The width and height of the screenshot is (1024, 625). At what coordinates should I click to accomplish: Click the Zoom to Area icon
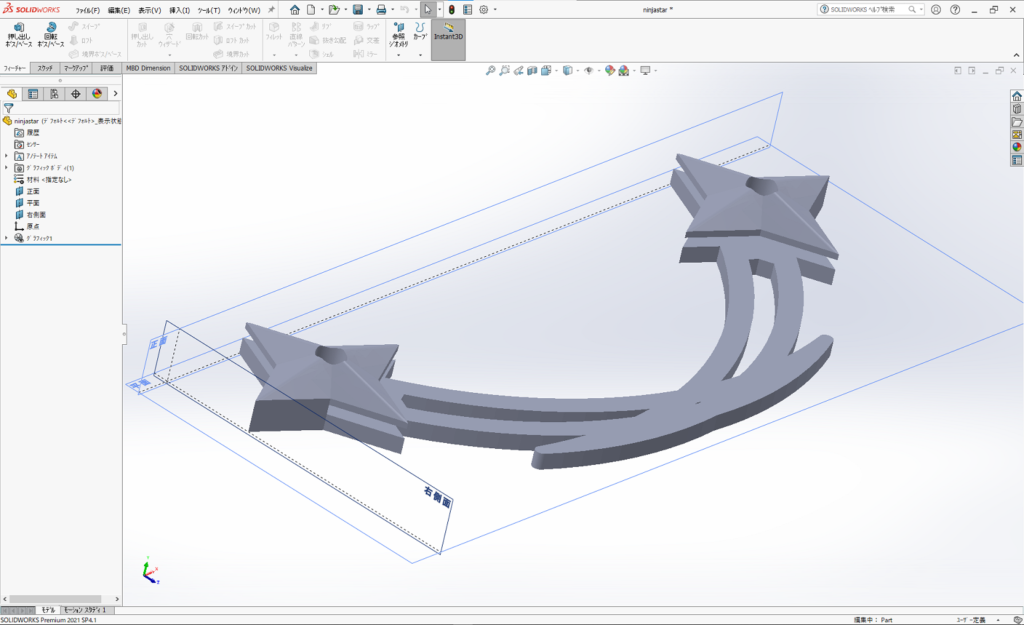click(x=504, y=71)
